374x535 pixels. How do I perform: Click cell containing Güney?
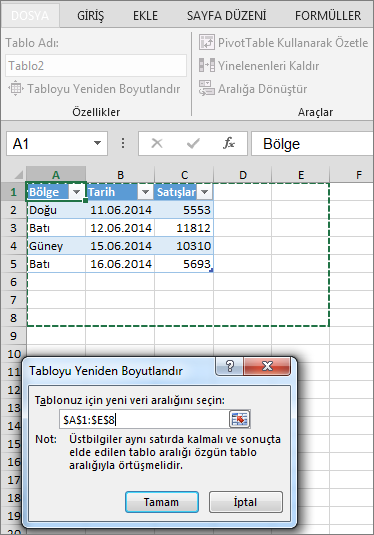click(56, 246)
